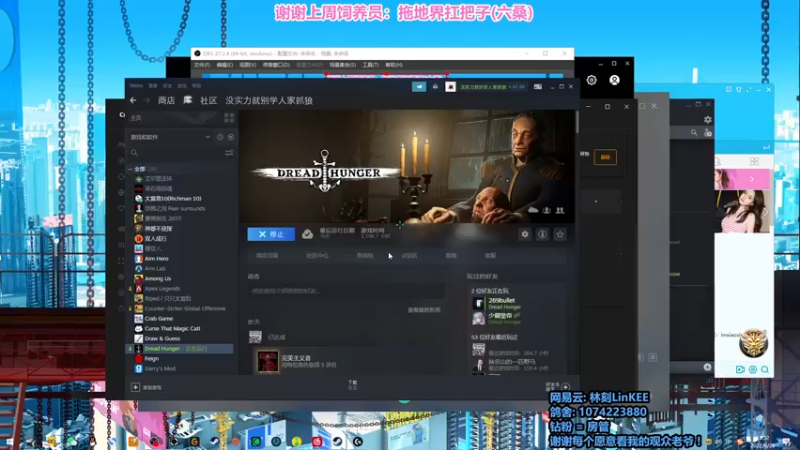Screen dimensions: 800x450
Task: Click add-friend icon in dark right window
Action: (708, 133)
